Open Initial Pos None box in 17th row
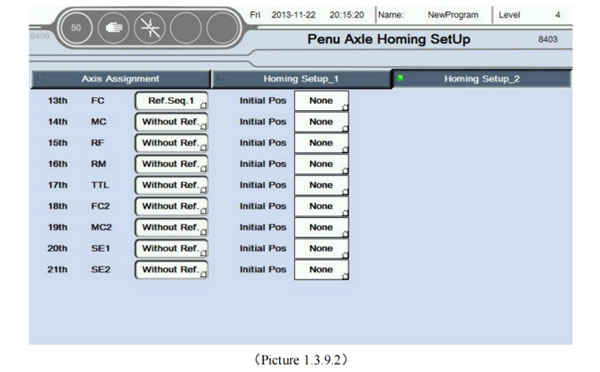Viewport: 600px width, 372px height. [321, 185]
